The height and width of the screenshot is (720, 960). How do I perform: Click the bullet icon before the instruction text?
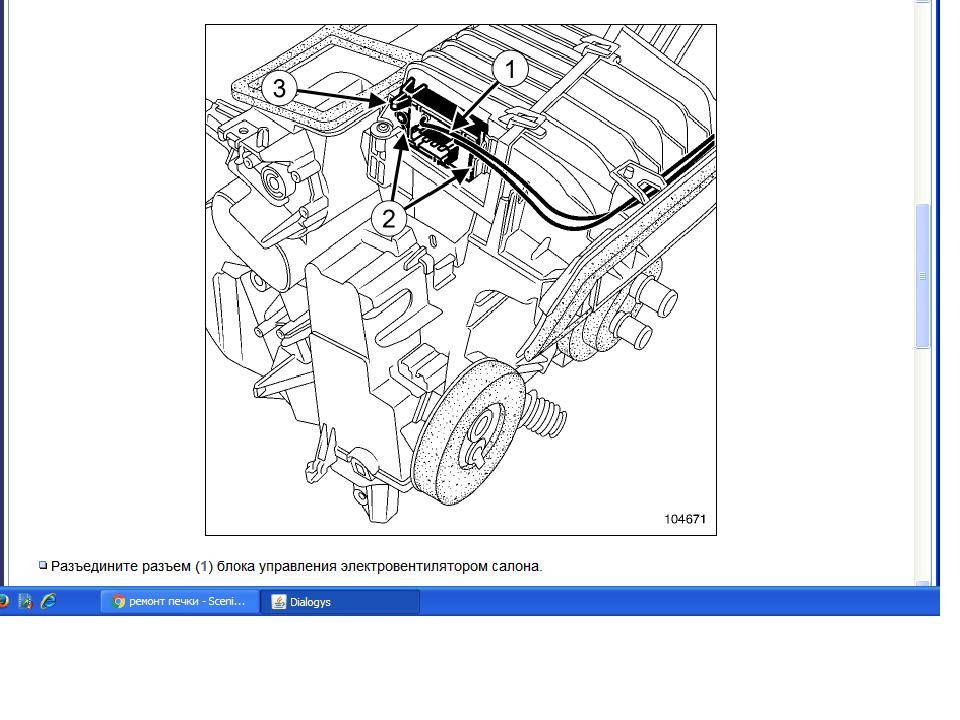click(43, 565)
